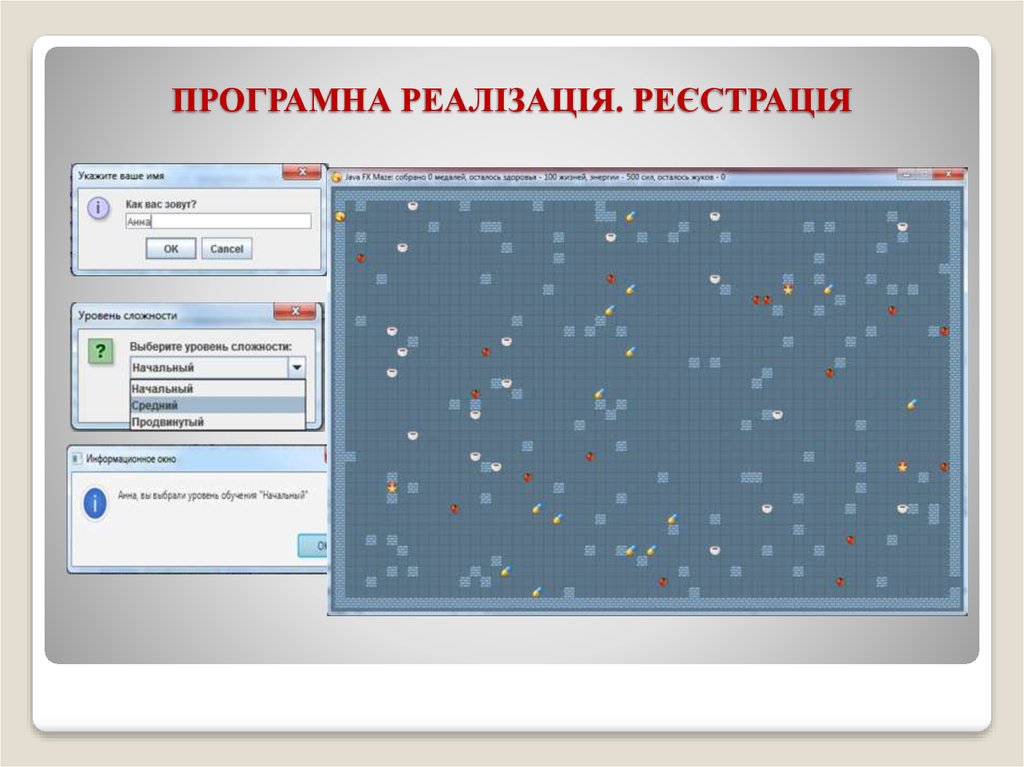Click the purple info icon in name dialog

tap(97, 209)
